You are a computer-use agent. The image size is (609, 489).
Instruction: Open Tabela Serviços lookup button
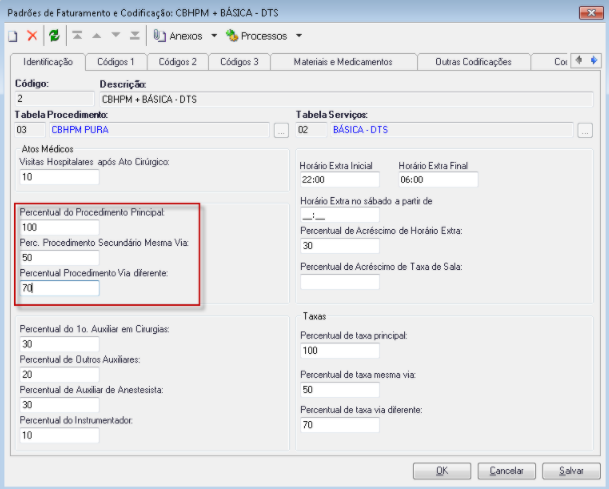pos(585,130)
